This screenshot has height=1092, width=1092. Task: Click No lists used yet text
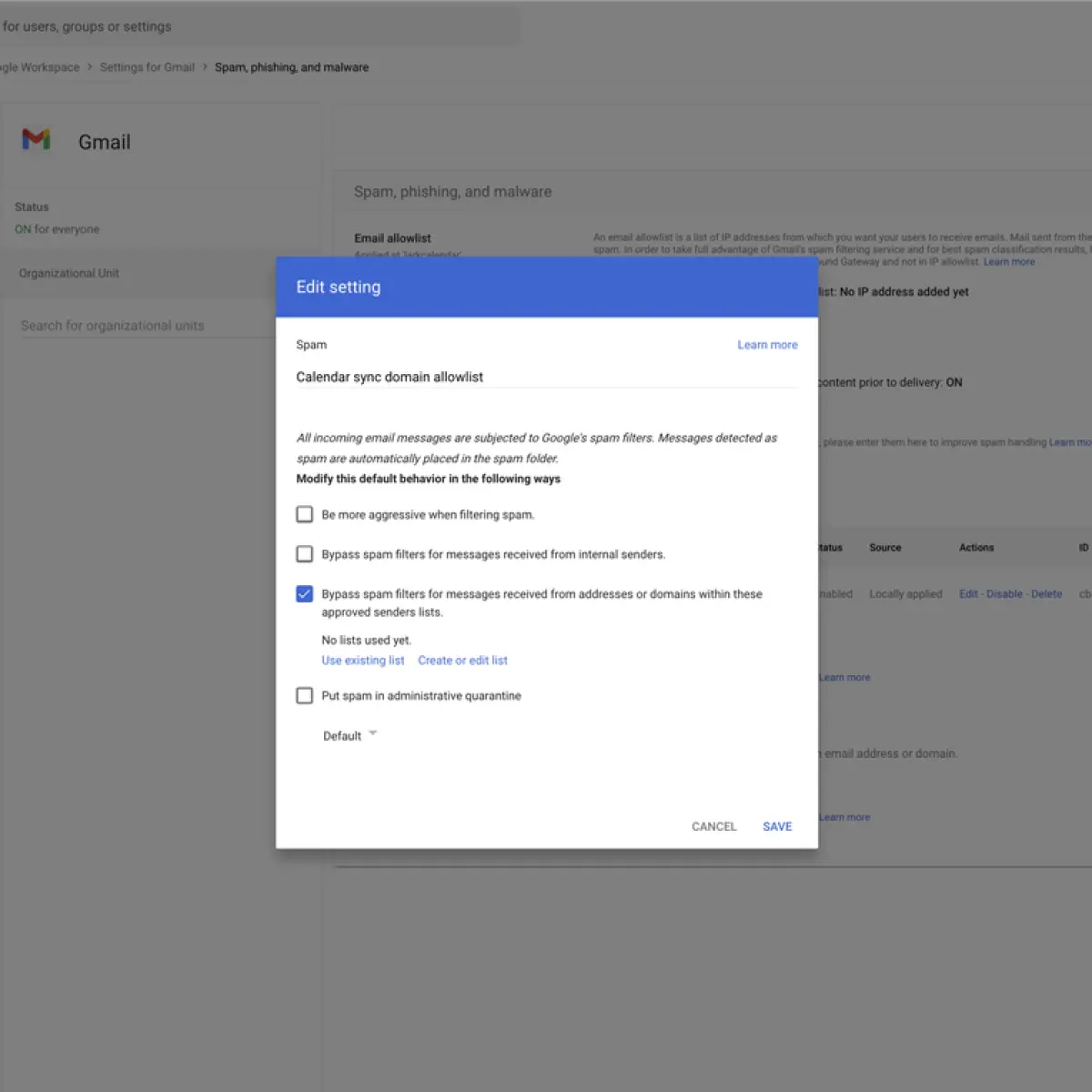(x=367, y=641)
